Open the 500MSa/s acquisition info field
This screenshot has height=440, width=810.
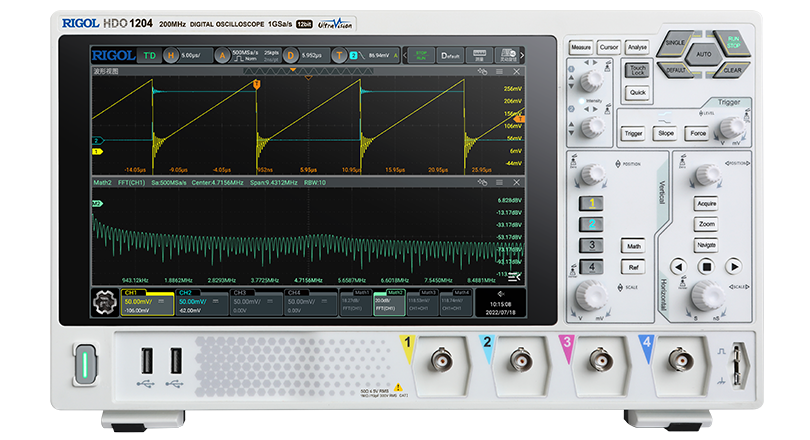coord(255,55)
